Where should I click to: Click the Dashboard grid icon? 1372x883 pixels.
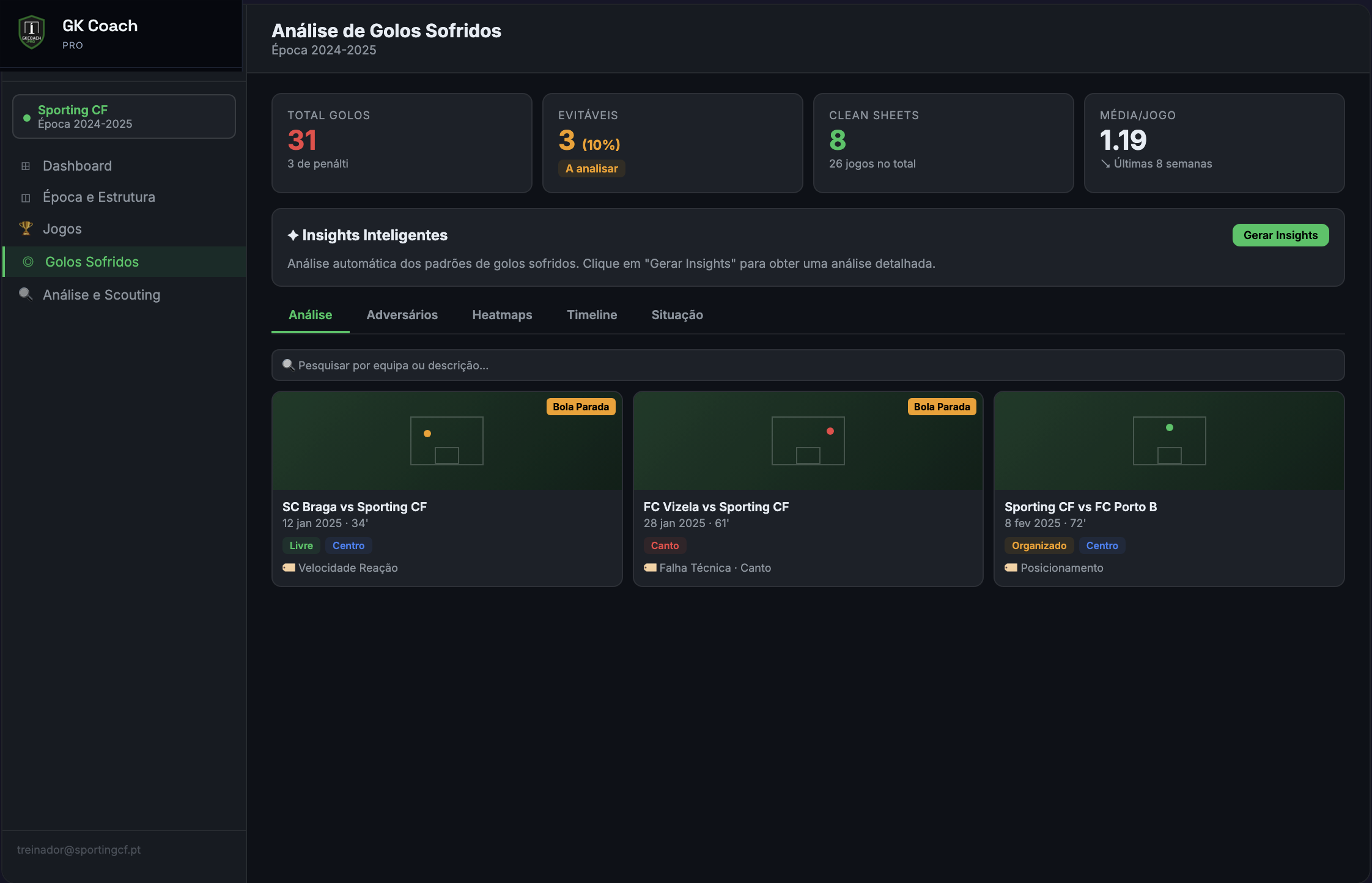click(26, 166)
